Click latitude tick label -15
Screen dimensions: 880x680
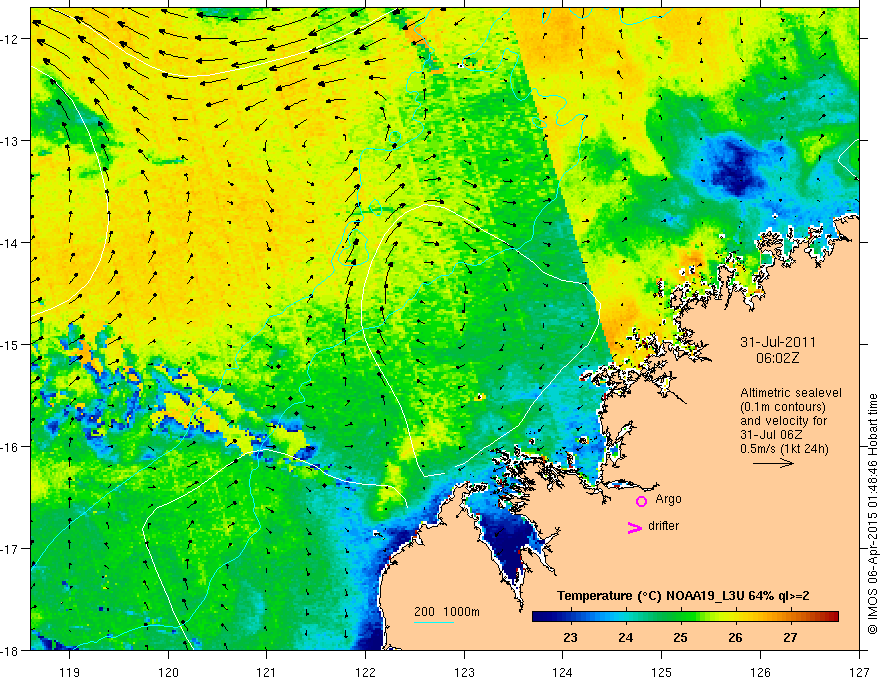[x=10, y=344]
